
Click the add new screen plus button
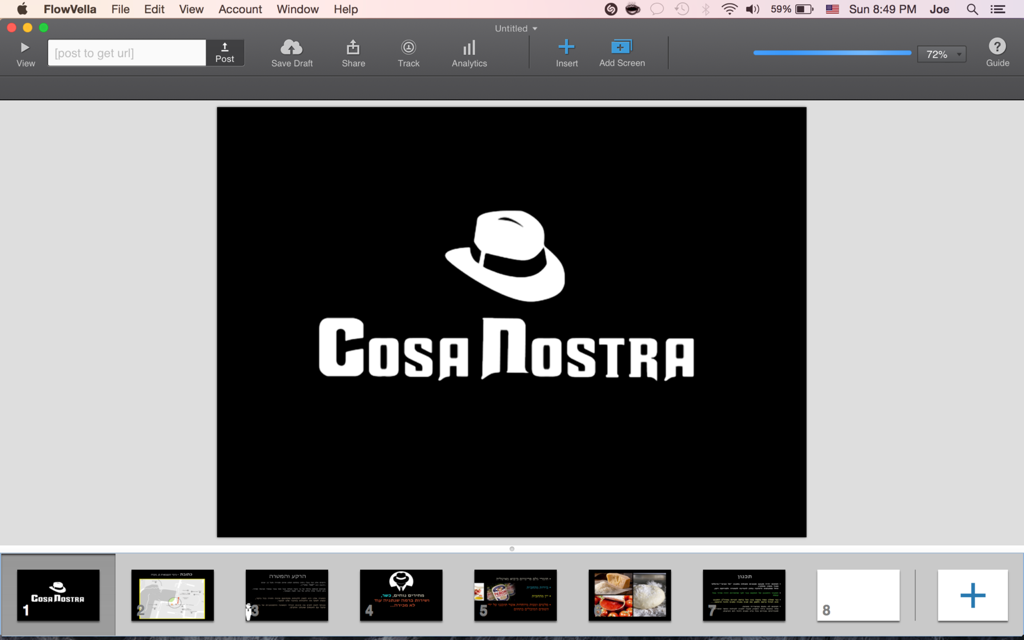click(972, 595)
